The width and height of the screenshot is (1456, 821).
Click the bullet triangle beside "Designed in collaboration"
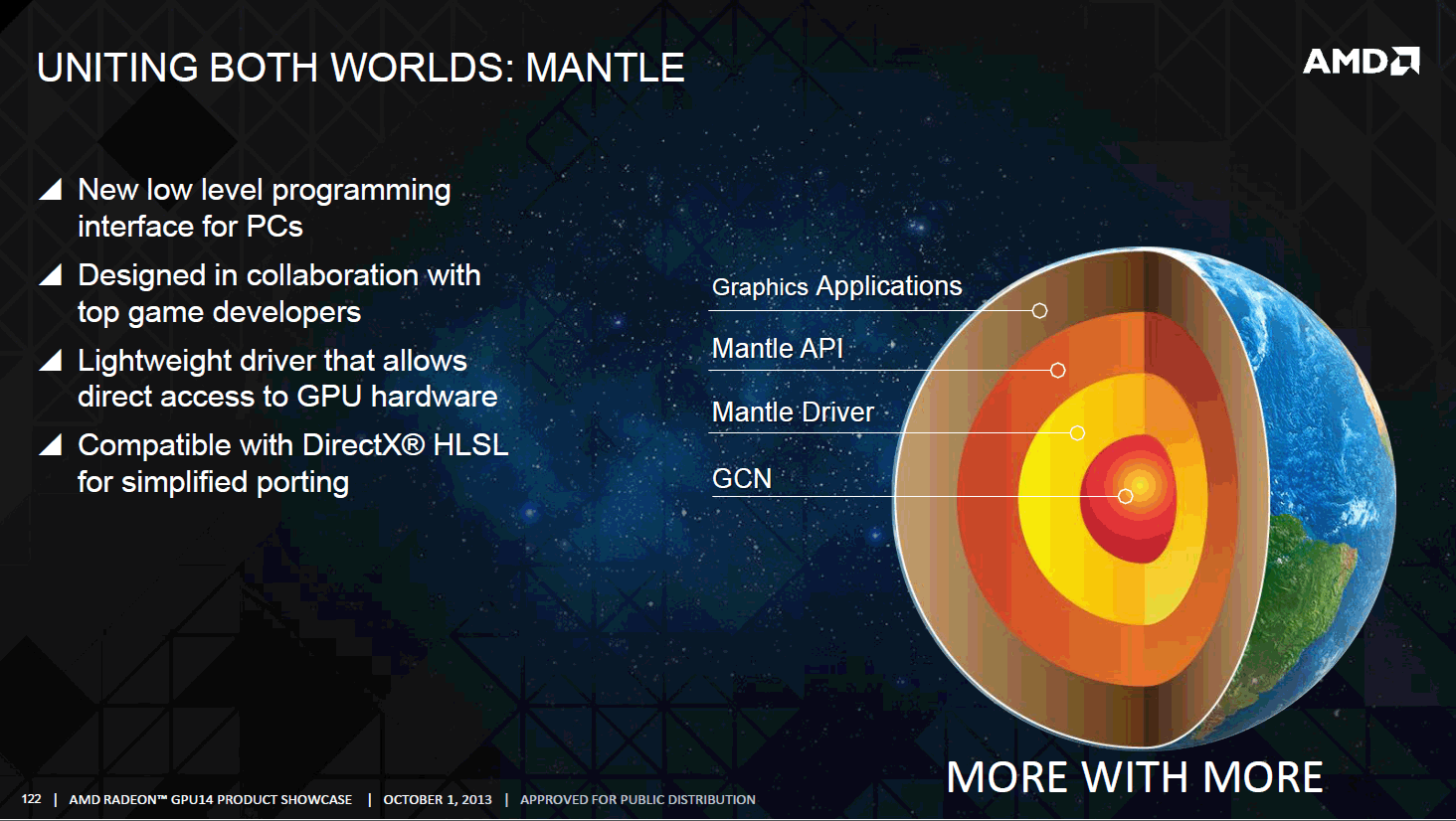click(52, 275)
